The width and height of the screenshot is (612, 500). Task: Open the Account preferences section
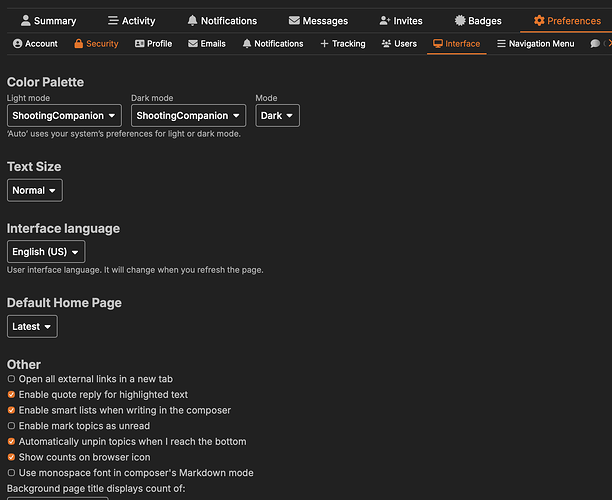click(35, 44)
